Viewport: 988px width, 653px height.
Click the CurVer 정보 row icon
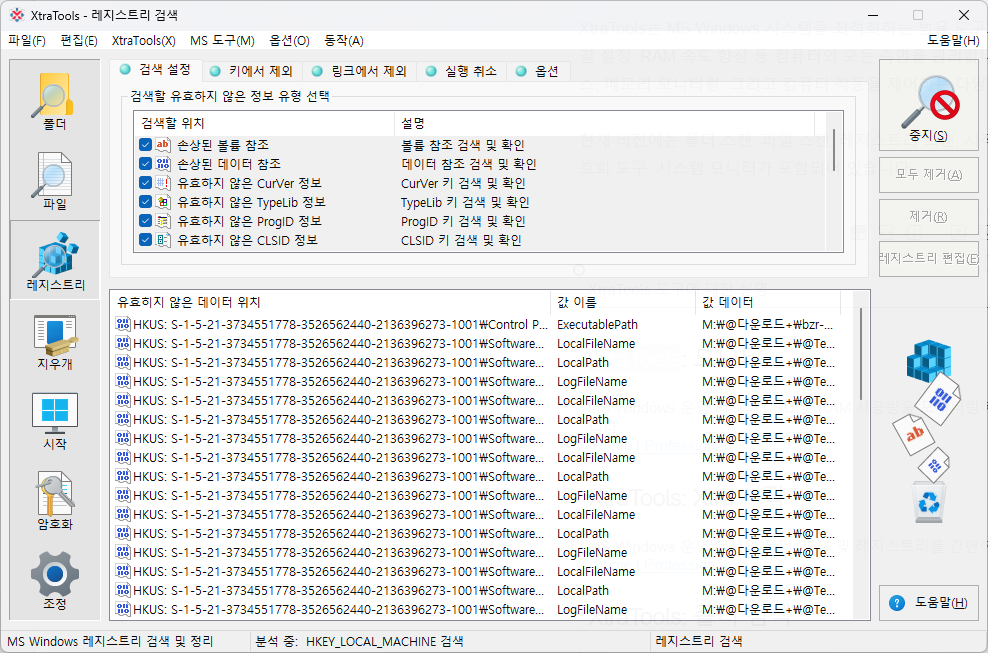click(163, 183)
